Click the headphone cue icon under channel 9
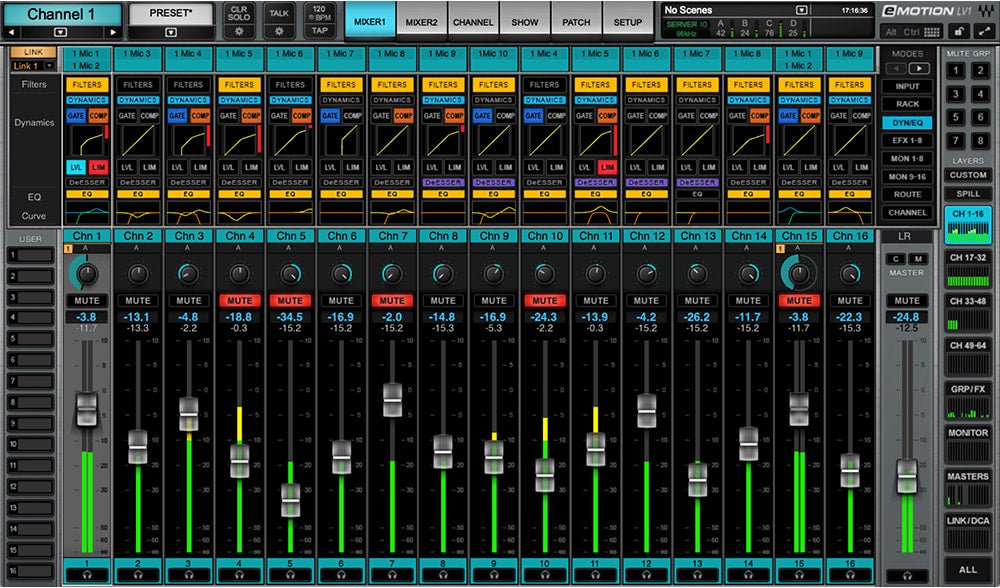Screen dimensions: 1000x588 (x=494, y=575)
